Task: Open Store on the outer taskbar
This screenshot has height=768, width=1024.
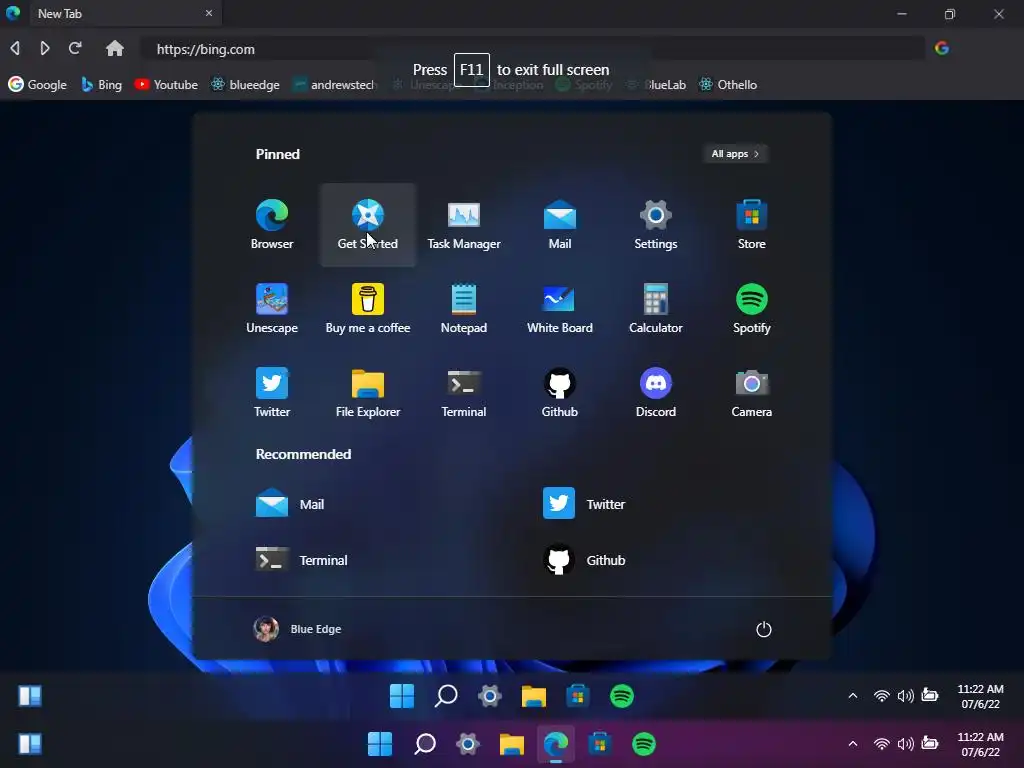Action: (600, 744)
